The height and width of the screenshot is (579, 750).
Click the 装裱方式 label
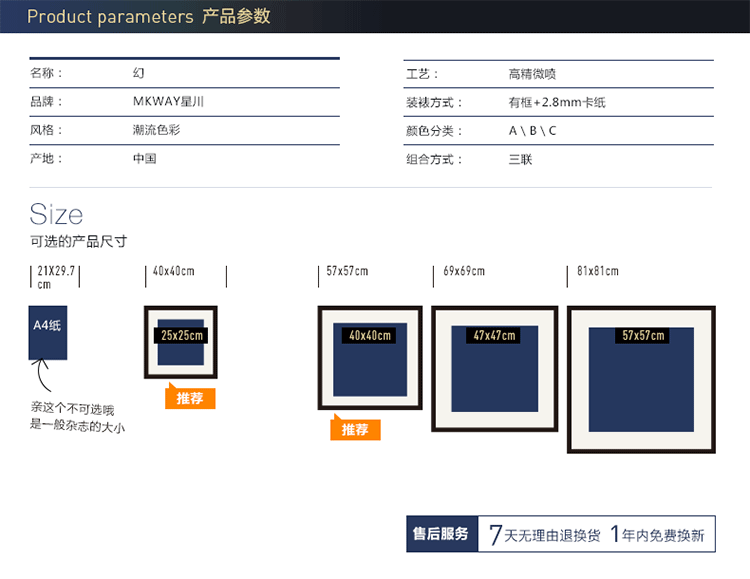click(434, 102)
